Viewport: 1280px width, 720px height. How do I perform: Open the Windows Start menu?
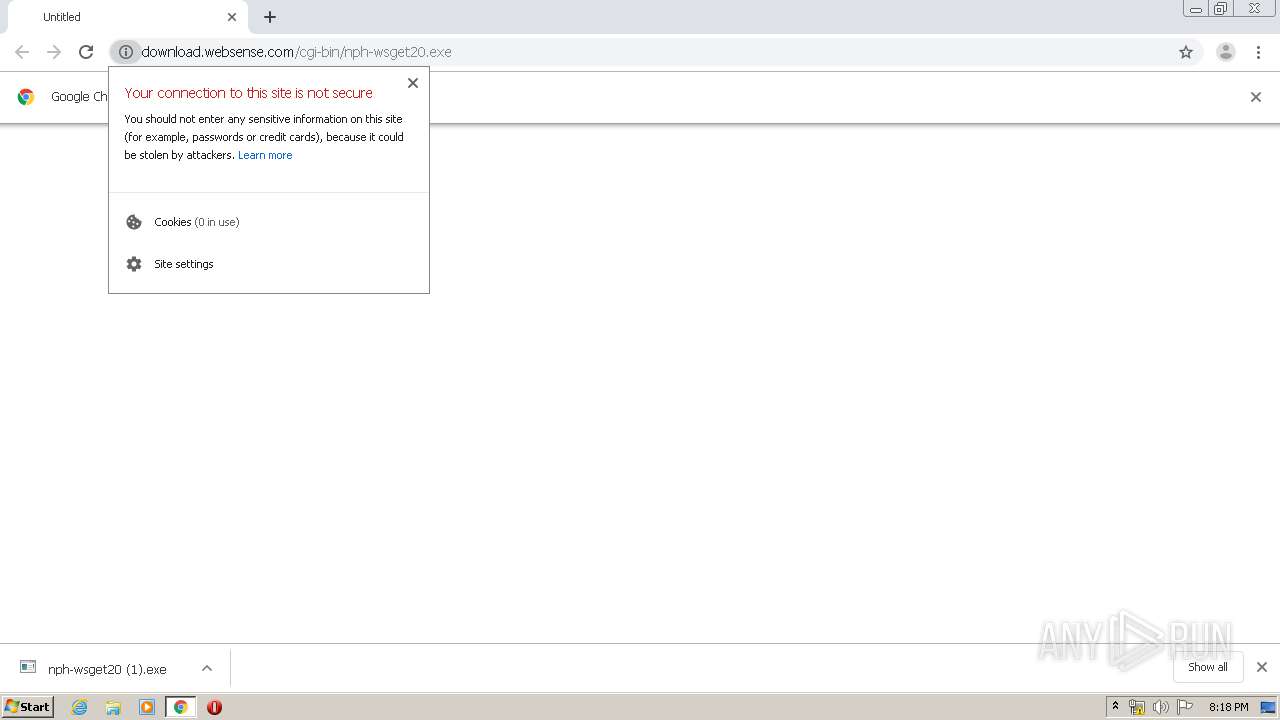[28, 707]
